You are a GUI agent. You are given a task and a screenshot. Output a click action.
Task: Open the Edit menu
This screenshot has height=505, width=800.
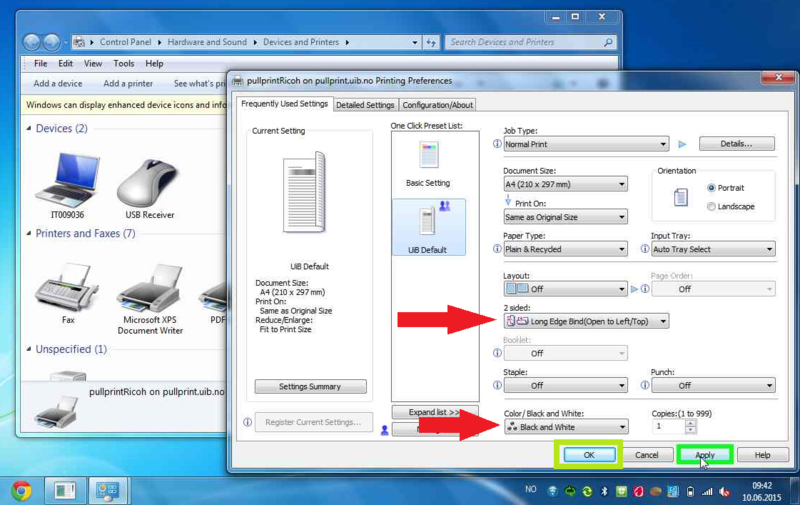coord(65,64)
